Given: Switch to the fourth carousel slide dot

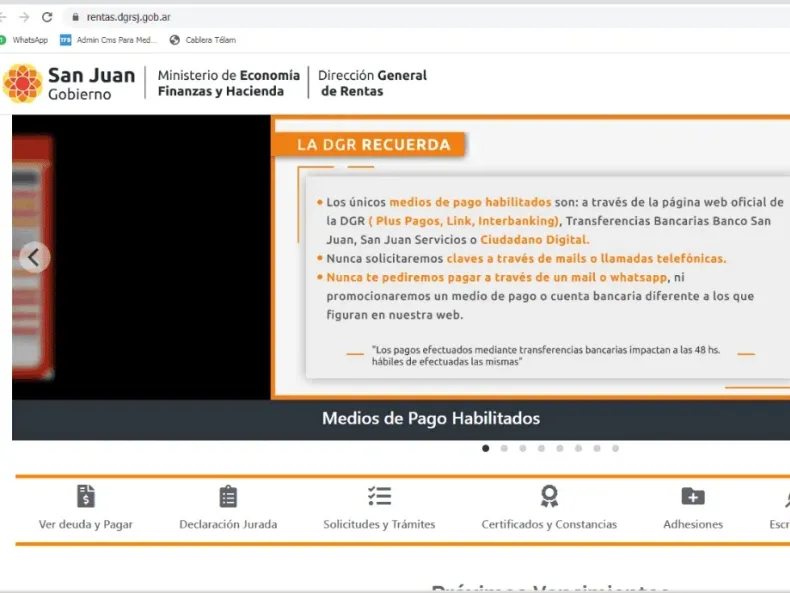Looking at the screenshot, I should 541,448.
